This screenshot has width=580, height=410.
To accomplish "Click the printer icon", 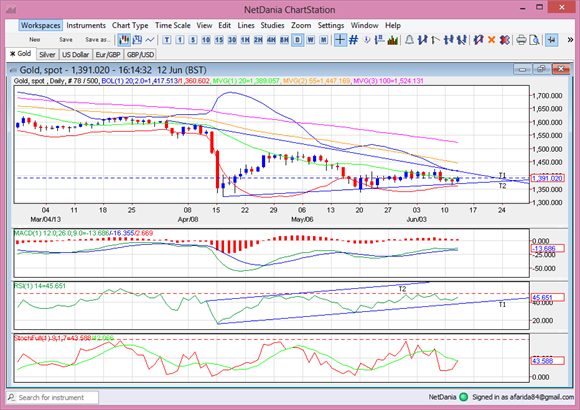I will click(x=521, y=40).
